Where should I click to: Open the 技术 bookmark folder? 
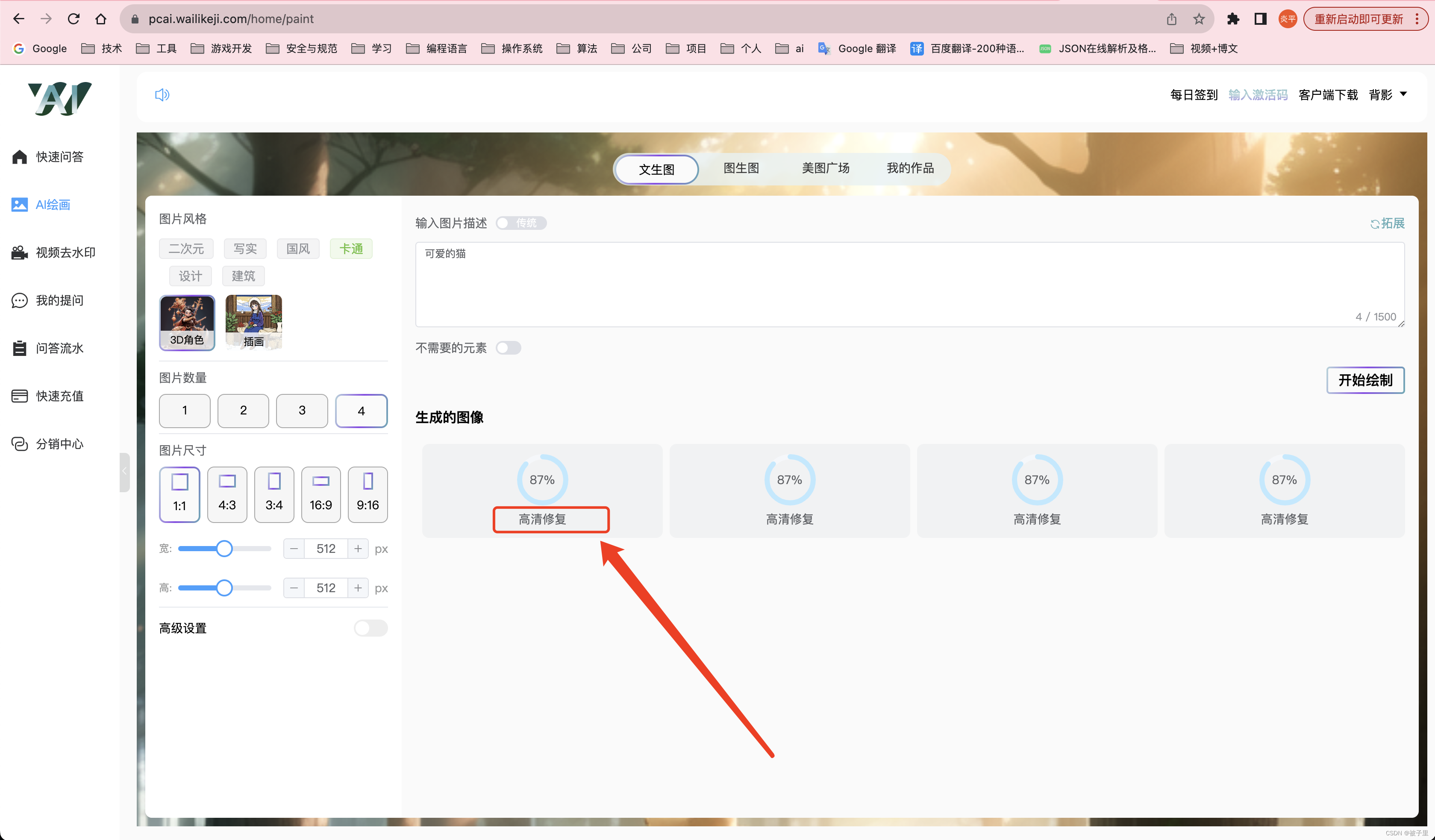click(102, 48)
